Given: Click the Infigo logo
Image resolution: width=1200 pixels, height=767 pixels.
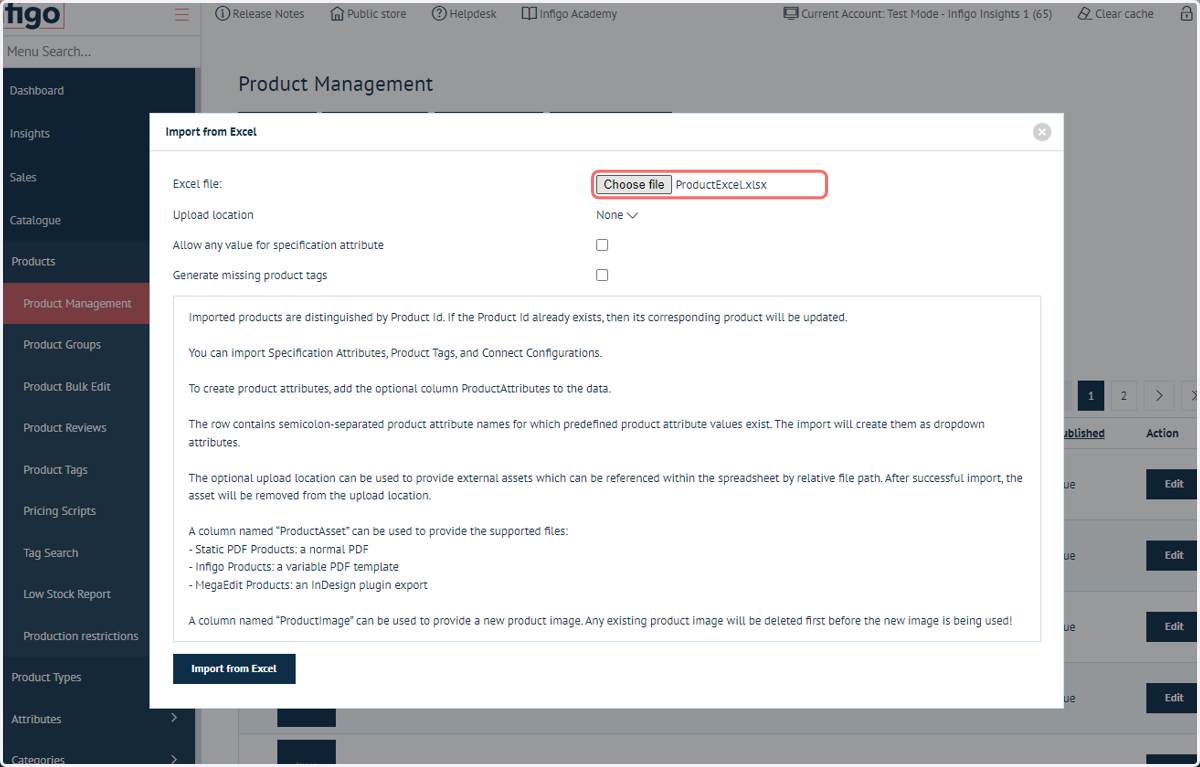Looking at the screenshot, I should (x=32, y=14).
